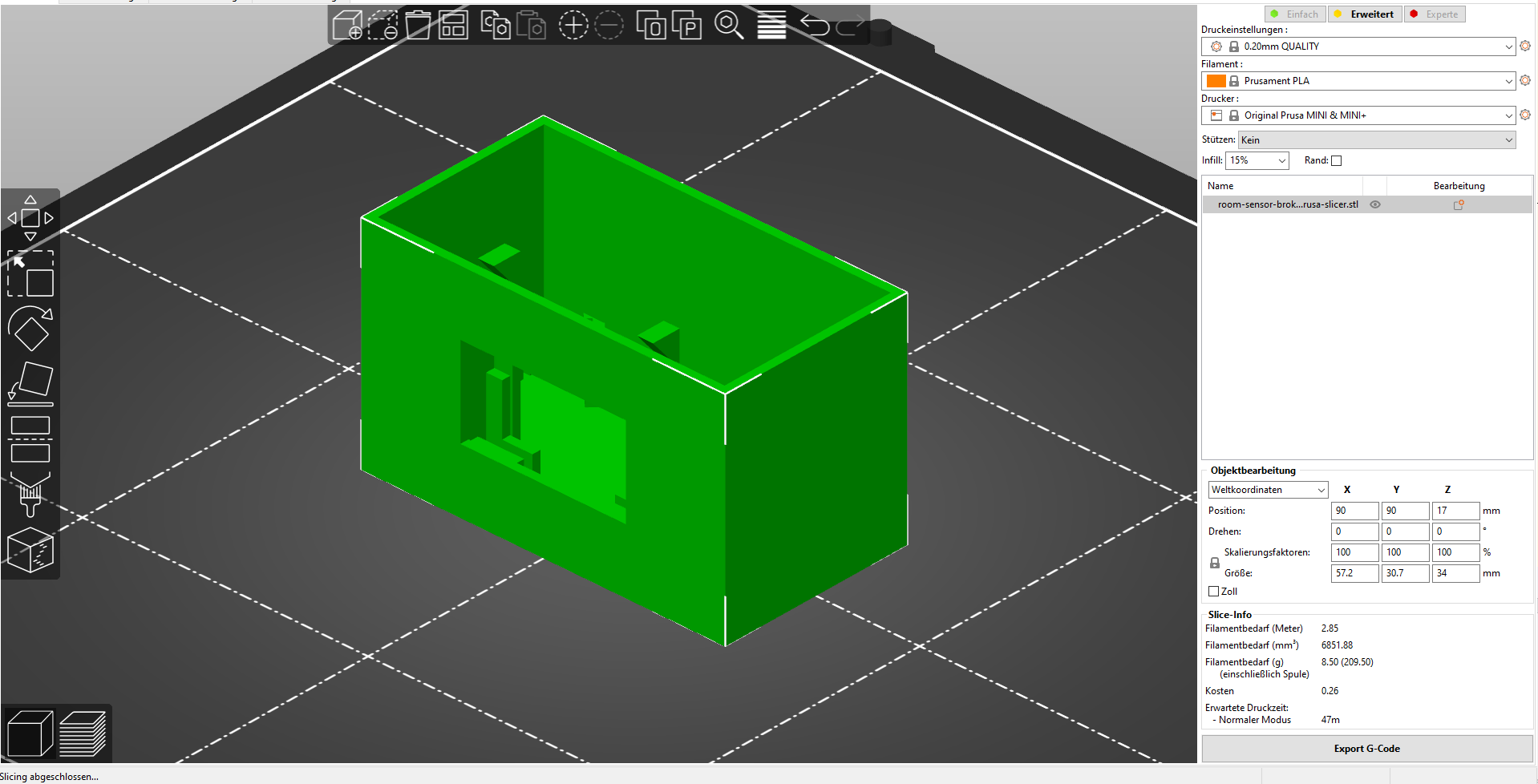Select room-sensor-brok...rusa-slicer.stl in object list
The width and height of the screenshot is (1538, 784).
click(1288, 204)
